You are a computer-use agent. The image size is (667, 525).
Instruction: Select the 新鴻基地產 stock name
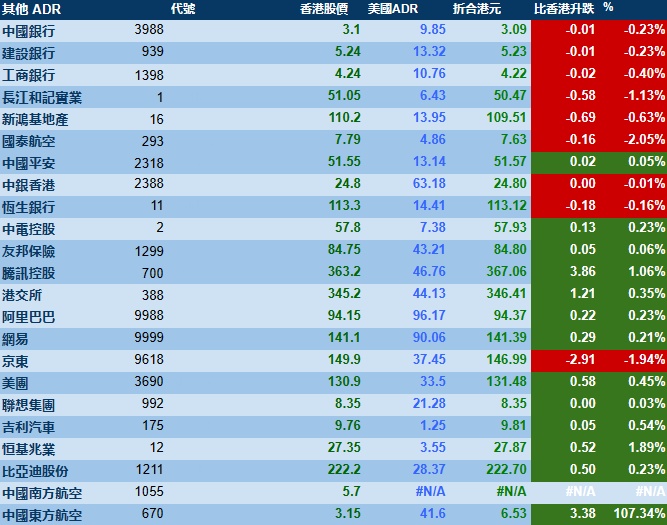coord(35,120)
